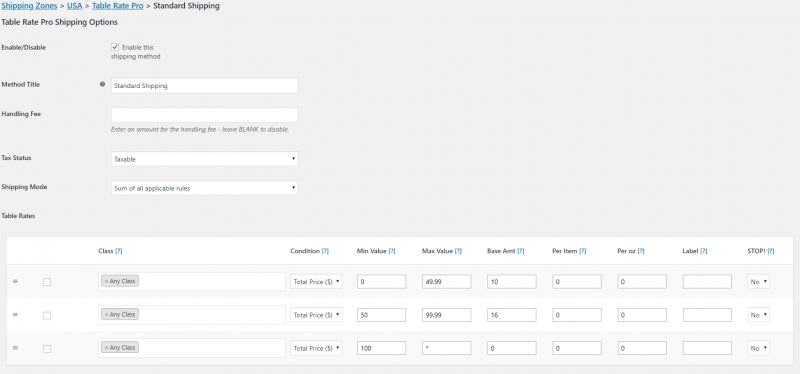Click the STOP! column help link
Viewport: 800px width, 374px height.
pos(771,251)
